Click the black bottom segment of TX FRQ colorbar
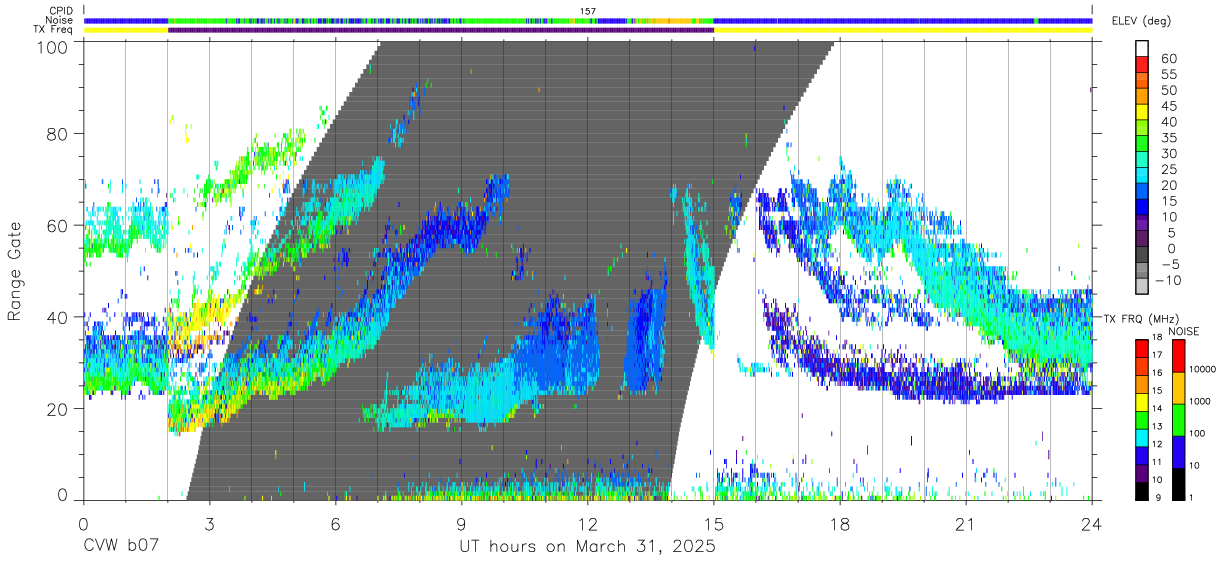Image resolution: width=1228 pixels, height=567 pixels. point(1143,491)
